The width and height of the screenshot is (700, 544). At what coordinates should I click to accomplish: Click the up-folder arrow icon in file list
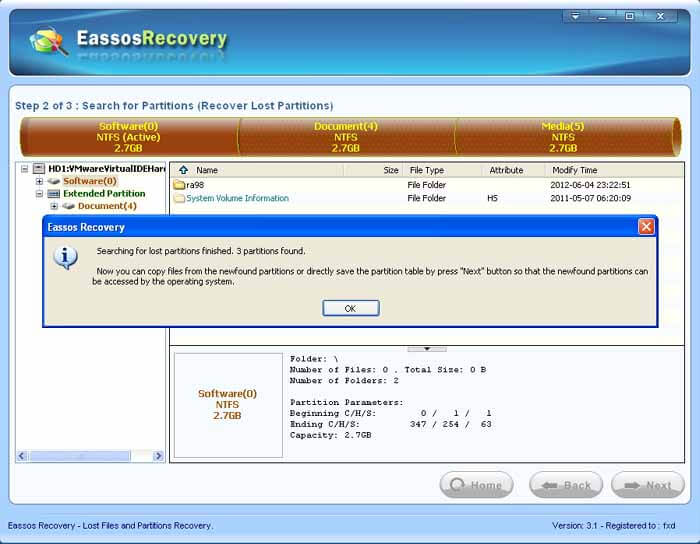(183, 170)
